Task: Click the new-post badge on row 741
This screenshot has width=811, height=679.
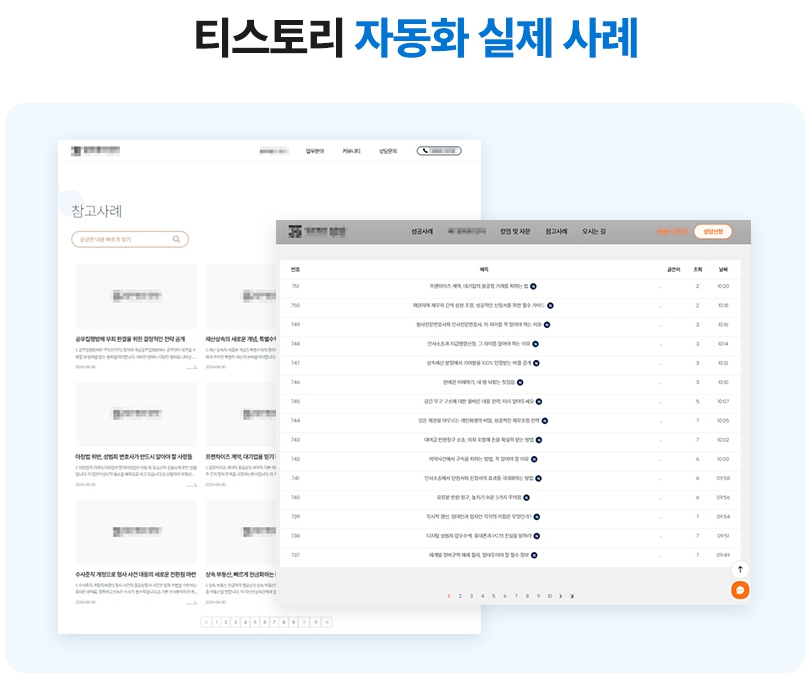Action: (x=538, y=478)
